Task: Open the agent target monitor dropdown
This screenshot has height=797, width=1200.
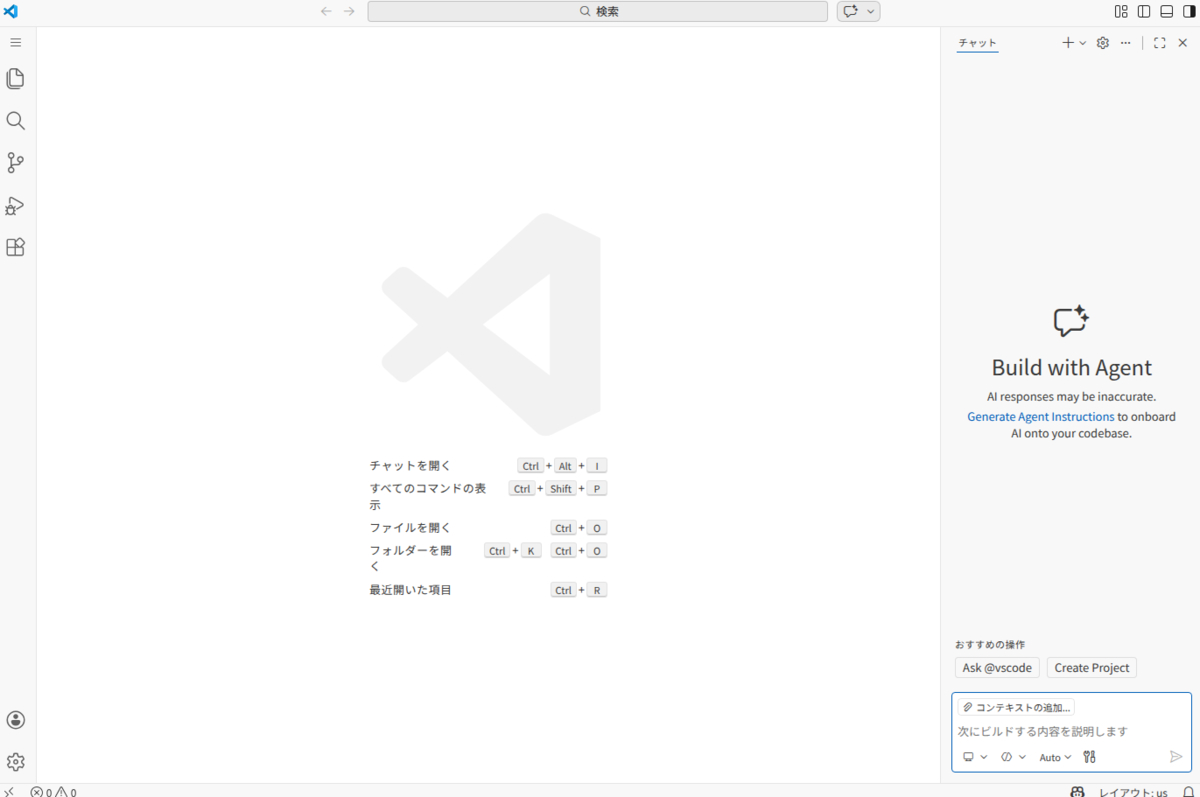Action: pyautogui.click(x=975, y=757)
